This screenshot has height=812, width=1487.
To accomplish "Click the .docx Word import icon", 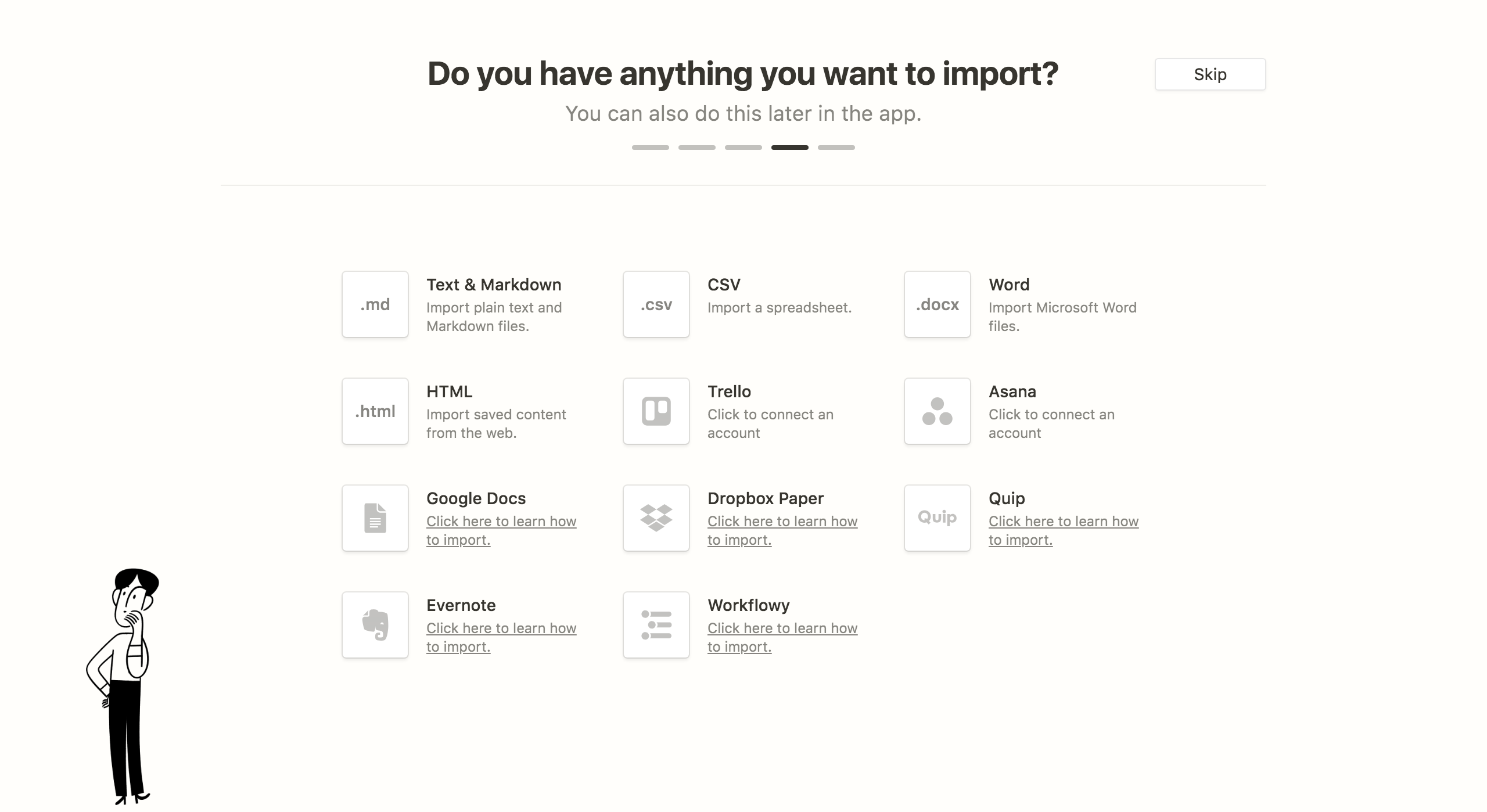I will pos(938,304).
